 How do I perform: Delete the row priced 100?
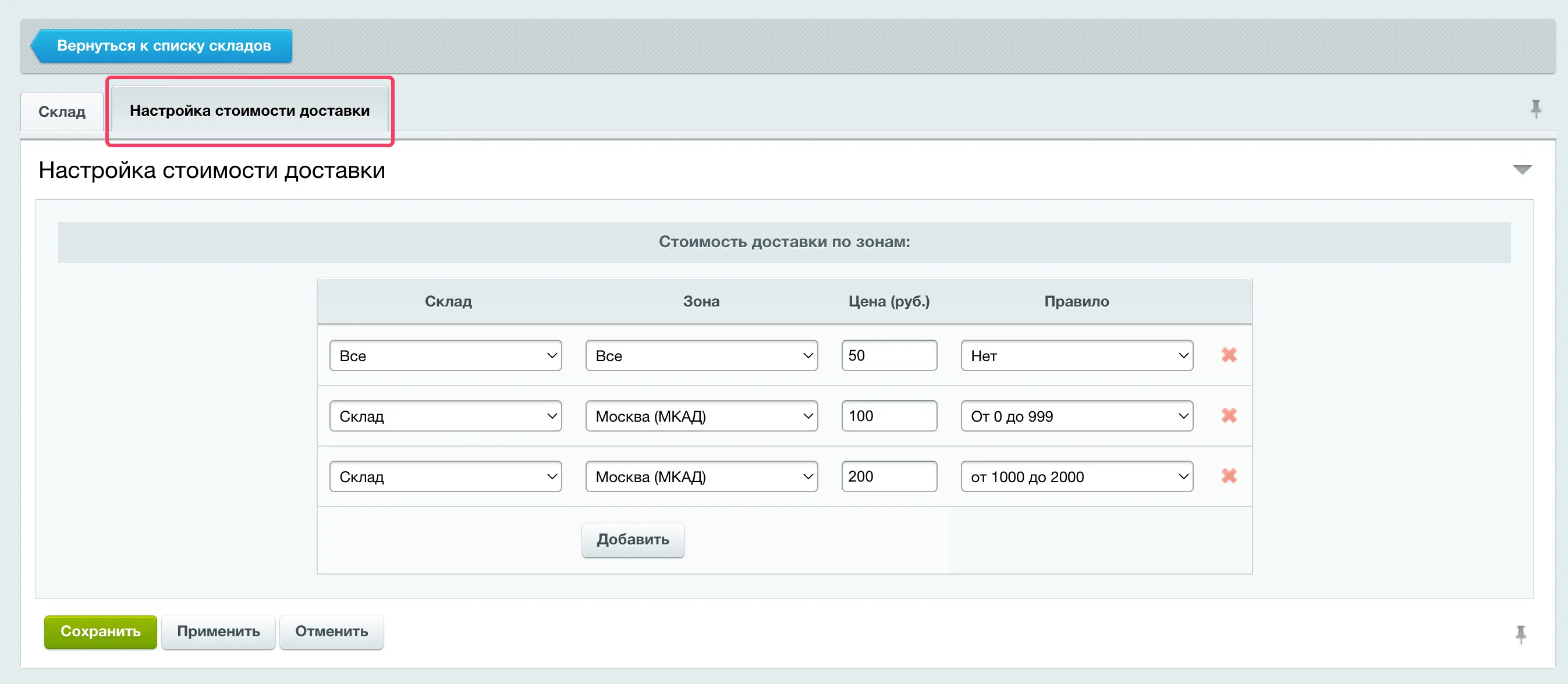[x=1229, y=416]
